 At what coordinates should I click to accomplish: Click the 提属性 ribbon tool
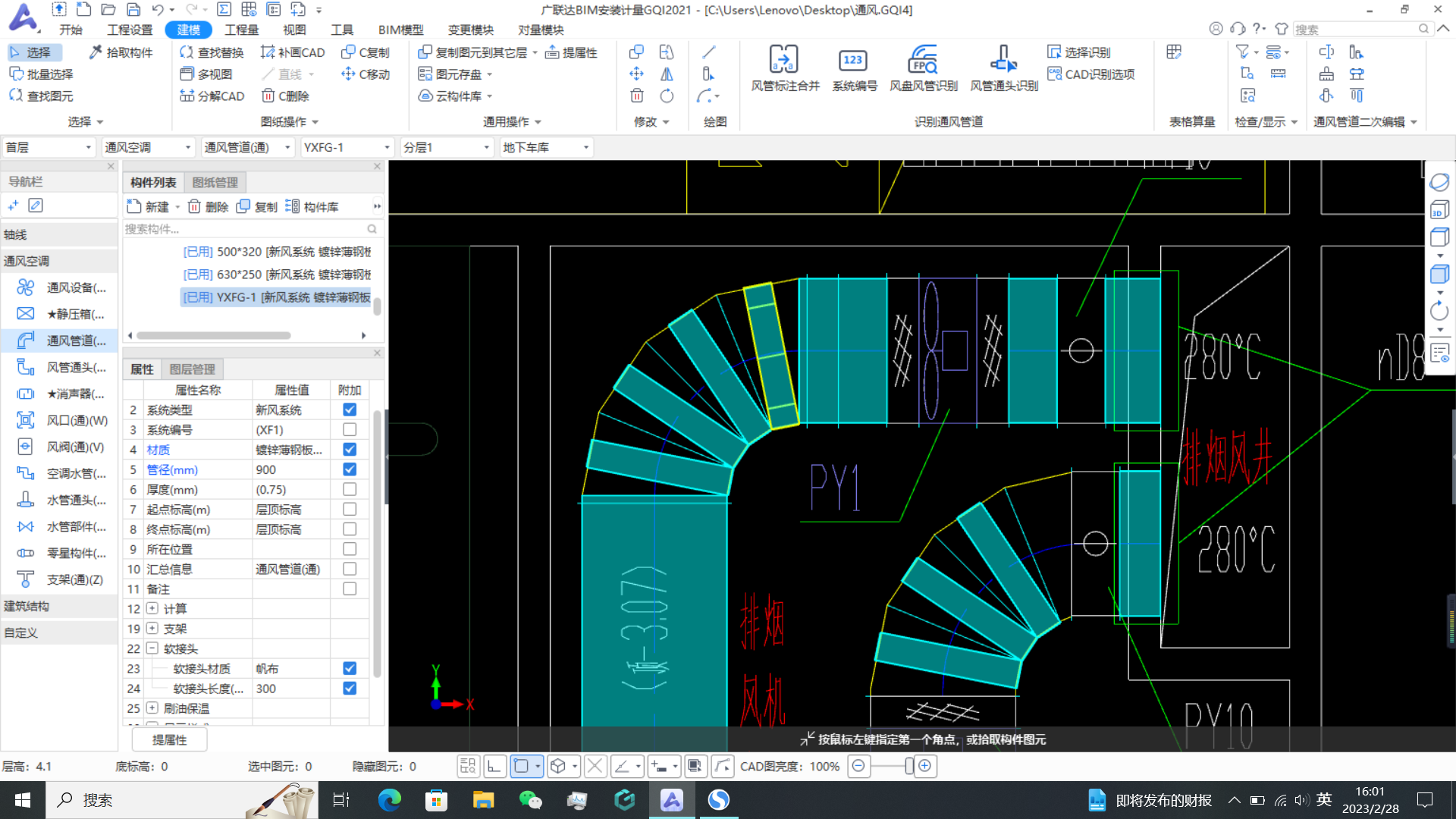pos(571,52)
